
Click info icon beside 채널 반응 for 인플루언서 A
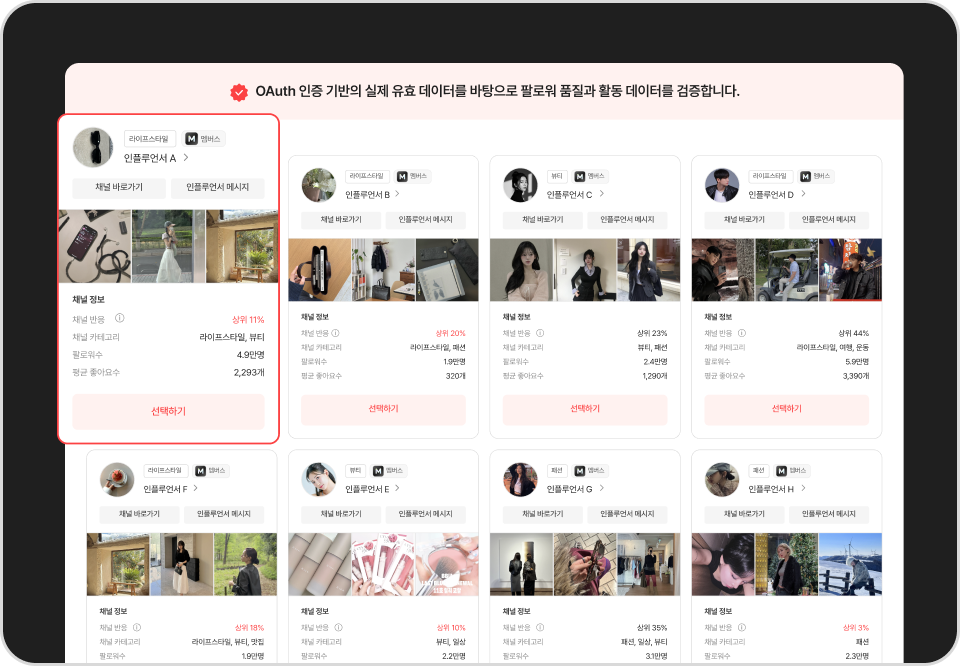[120, 318]
